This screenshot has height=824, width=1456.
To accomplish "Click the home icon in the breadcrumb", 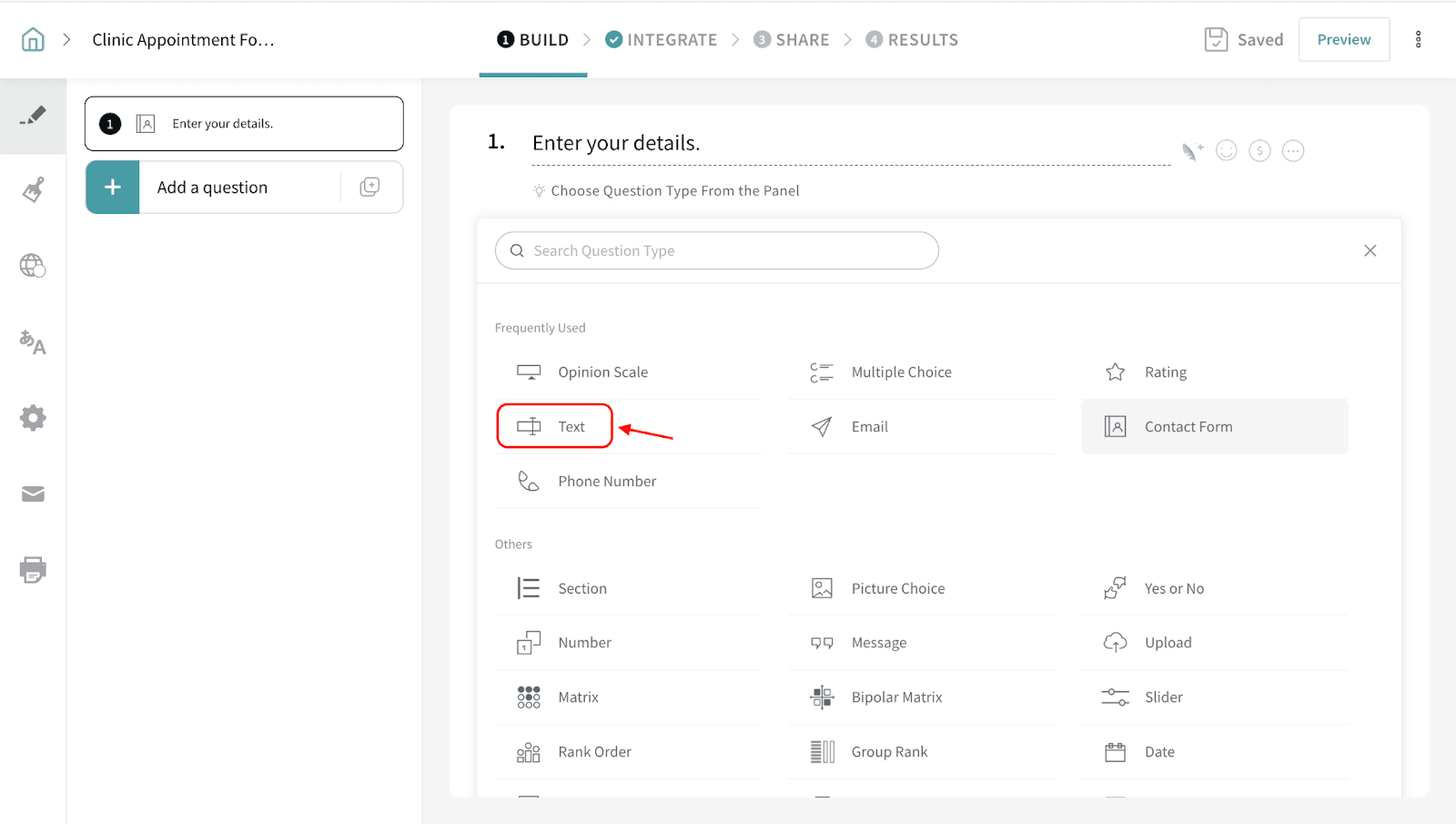I will pyautogui.click(x=33, y=40).
